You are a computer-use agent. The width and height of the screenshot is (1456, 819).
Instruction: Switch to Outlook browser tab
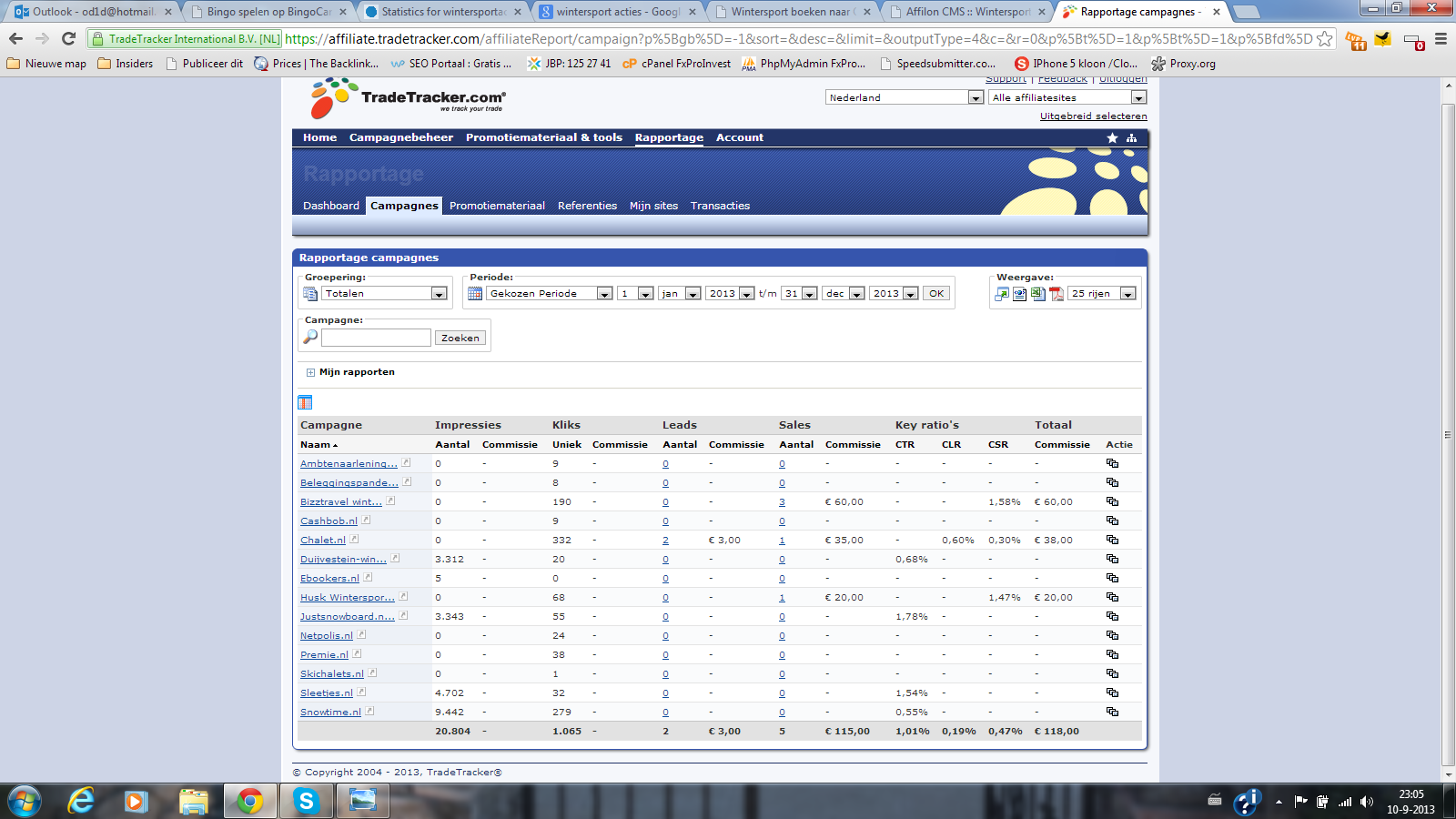pos(91,12)
